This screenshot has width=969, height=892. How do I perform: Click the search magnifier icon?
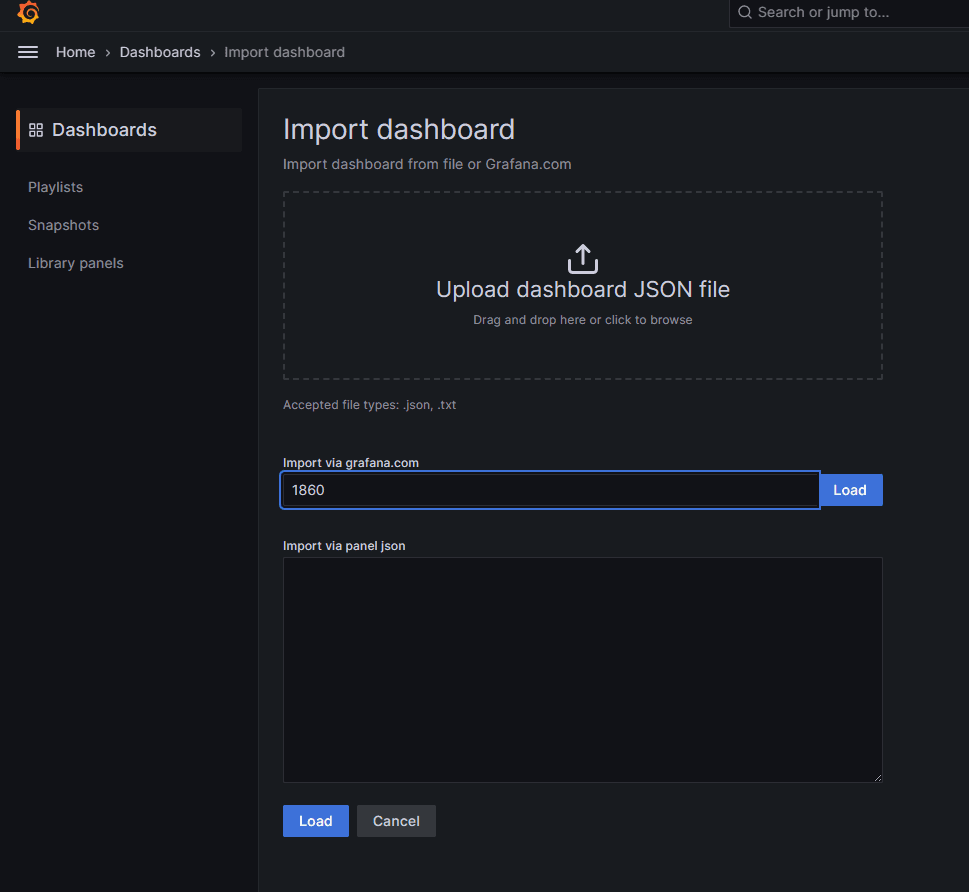(745, 12)
